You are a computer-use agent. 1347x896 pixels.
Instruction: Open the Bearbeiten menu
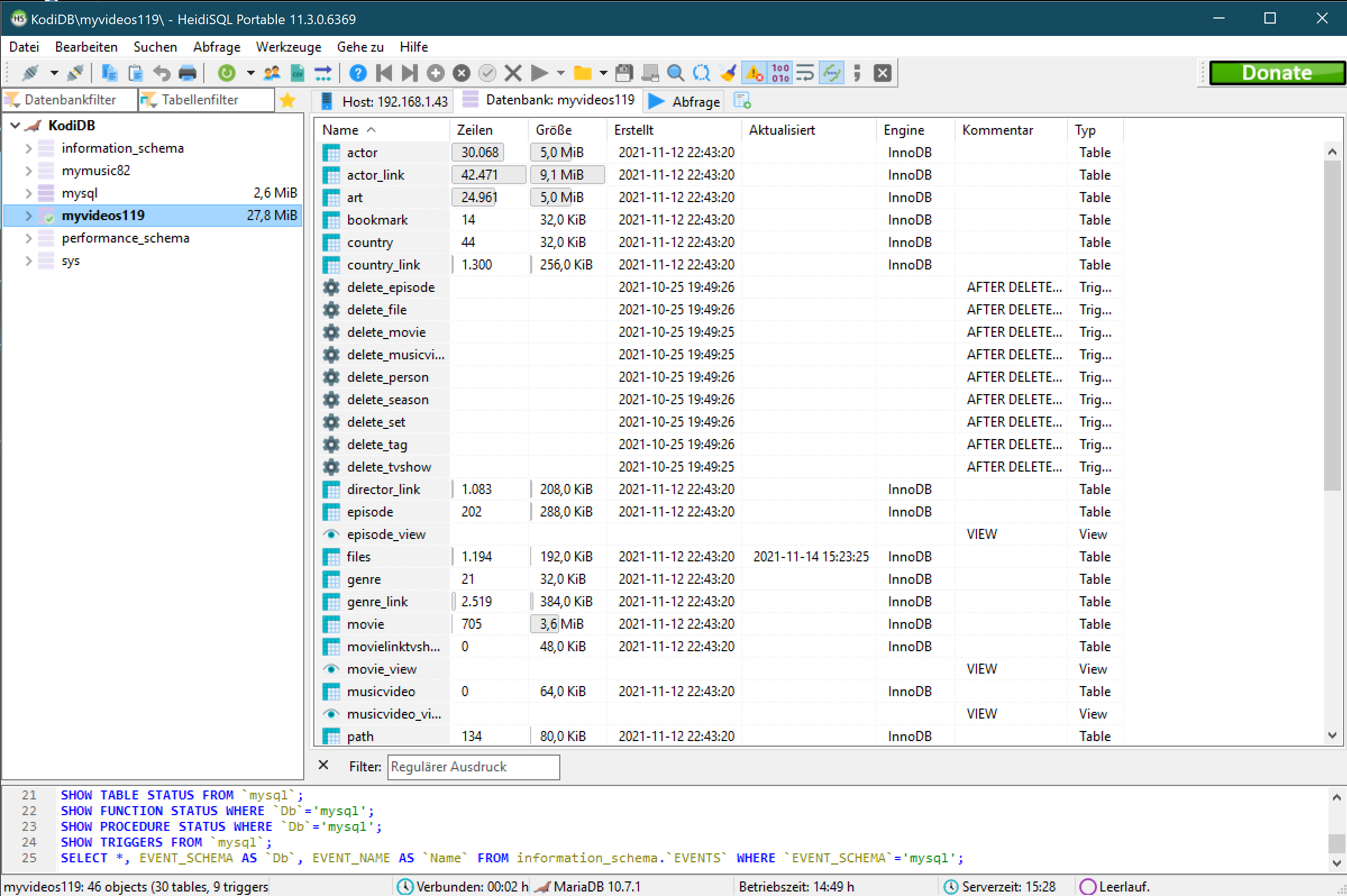coord(86,47)
